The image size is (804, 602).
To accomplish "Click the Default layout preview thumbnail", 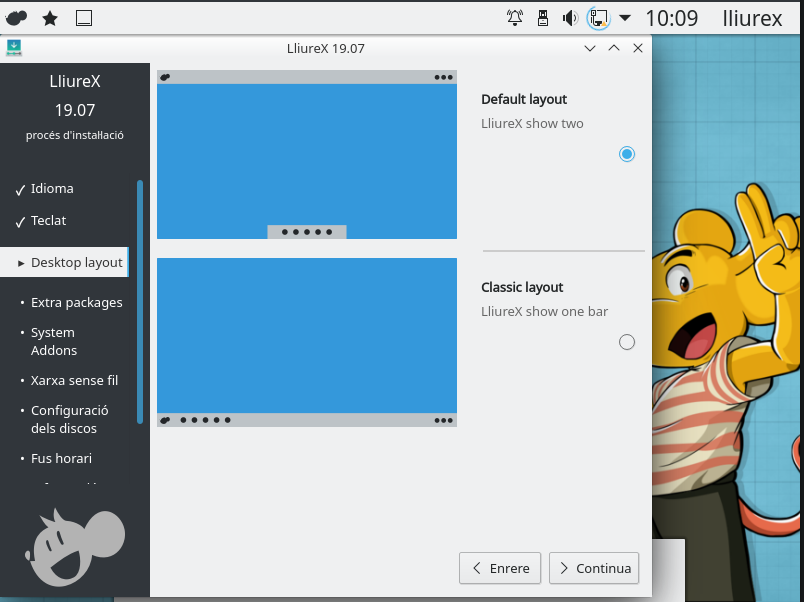I will 307,155.
